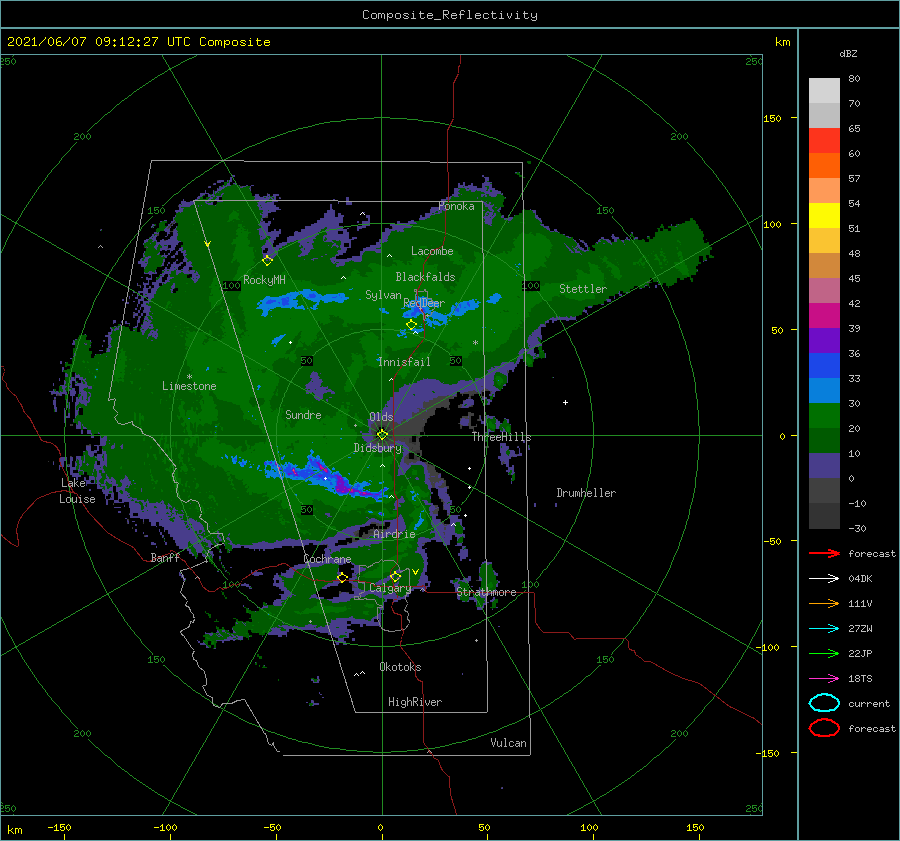This screenshot has height=841, width=900.
Task: Click the red 60-65 dBZ swatch
Action: pyautogui.click(x=824, y=141)
